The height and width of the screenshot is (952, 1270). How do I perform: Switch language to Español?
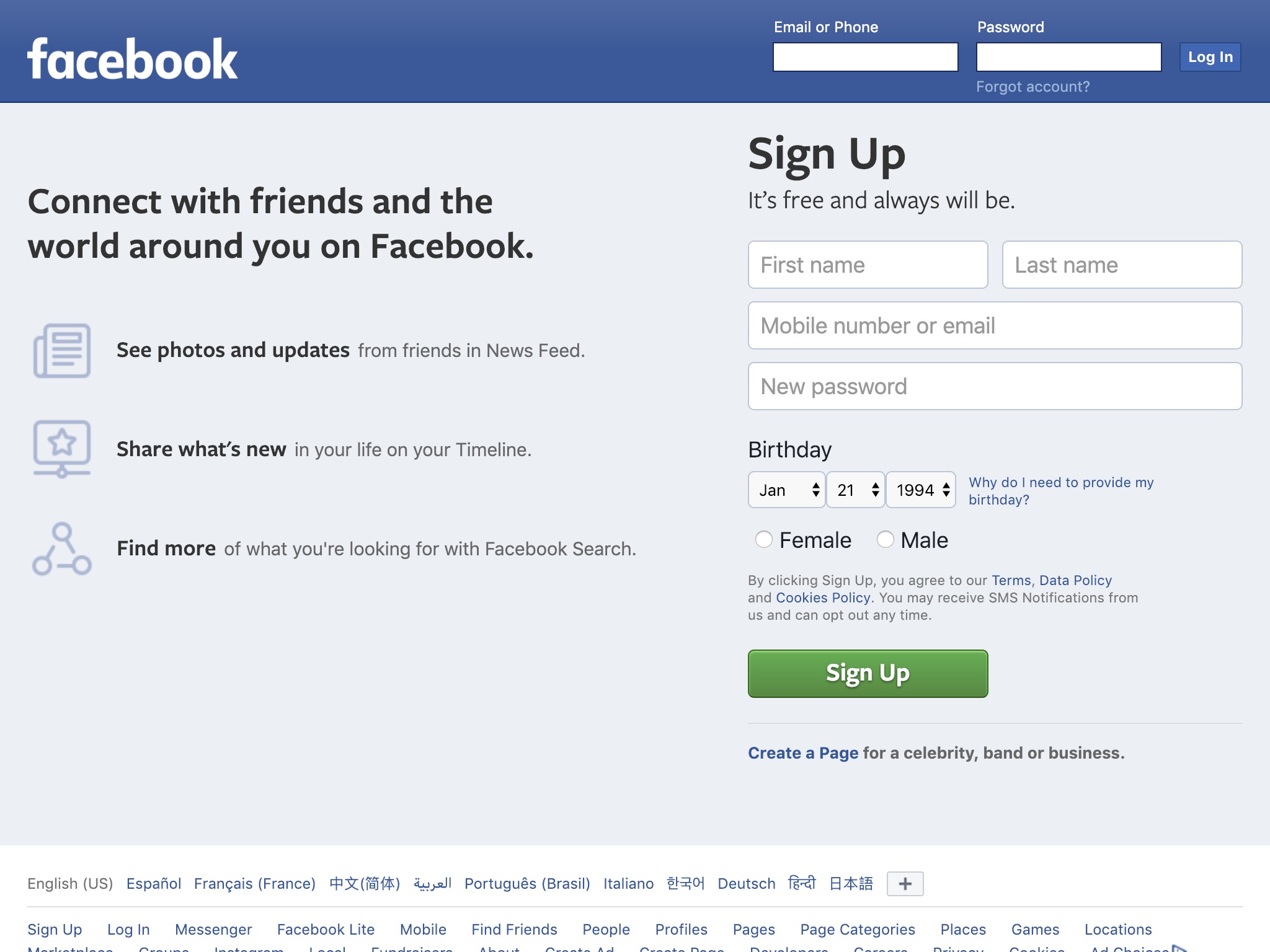coord(154,883)
